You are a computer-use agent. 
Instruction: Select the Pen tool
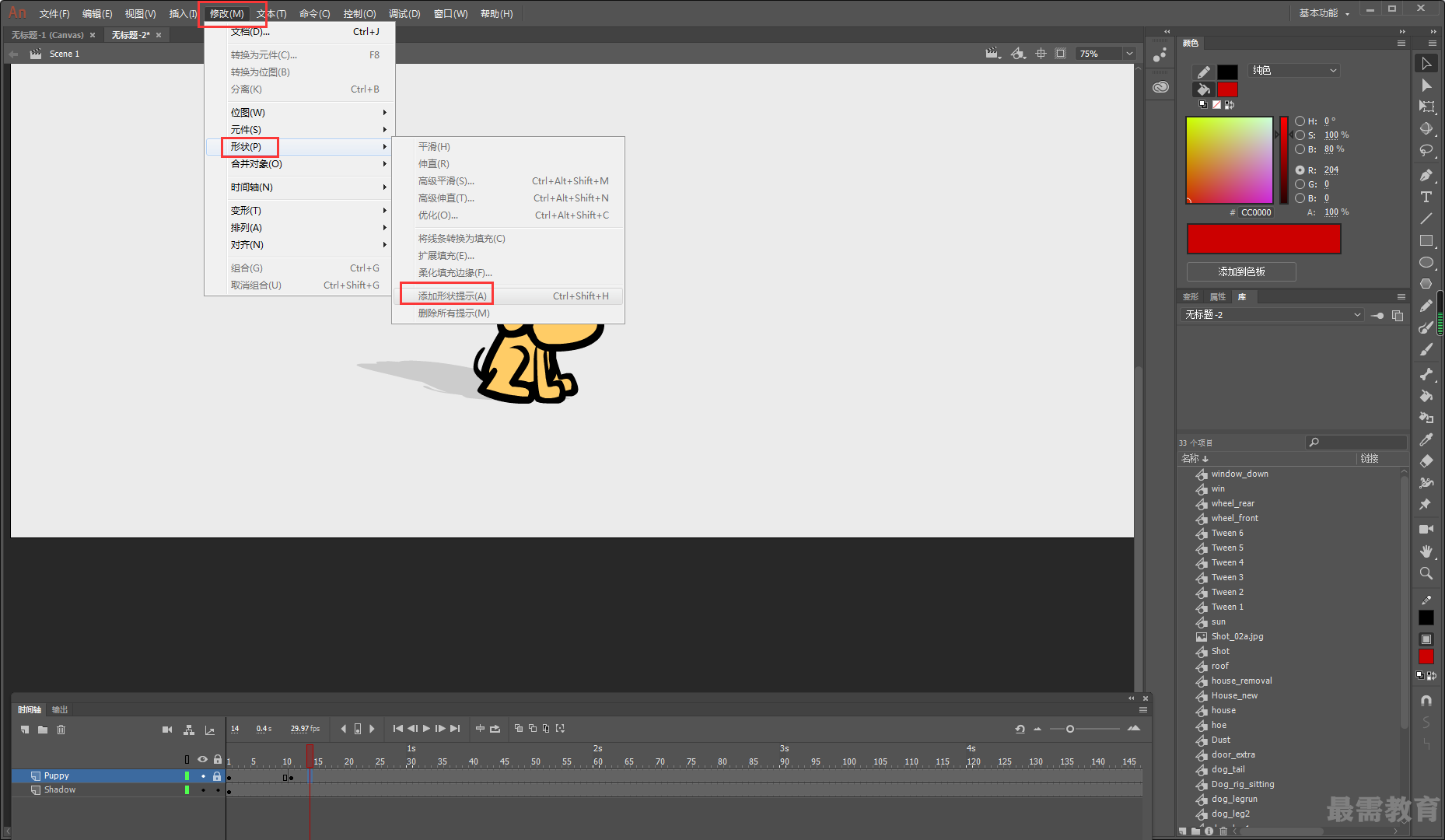point(1426,175)
